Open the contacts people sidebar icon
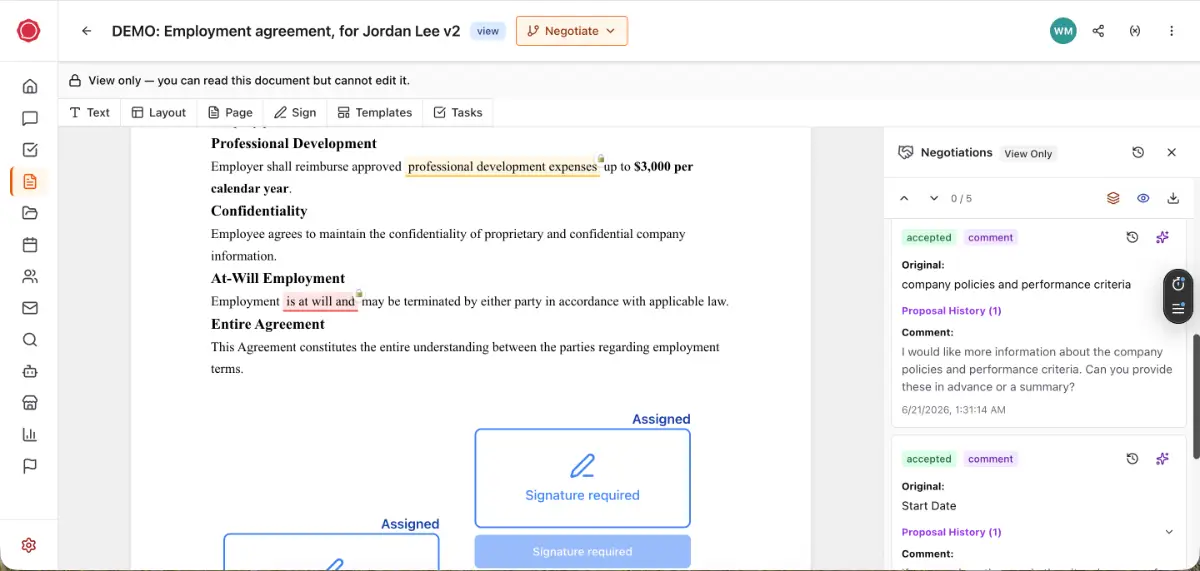The width and height of the screenshot is (1200, 571). [x=30, y=276]
